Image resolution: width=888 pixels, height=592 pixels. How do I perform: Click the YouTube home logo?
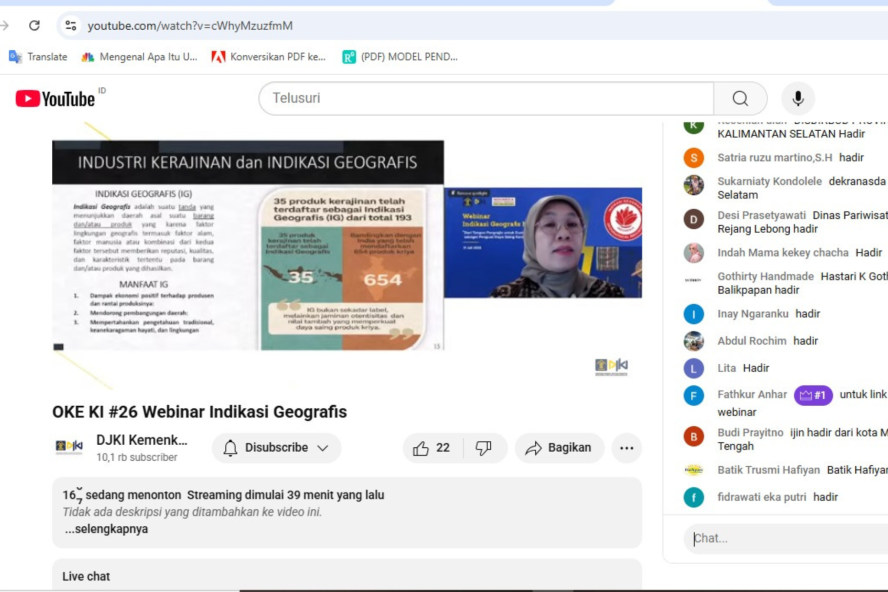[x=55, y=98]
